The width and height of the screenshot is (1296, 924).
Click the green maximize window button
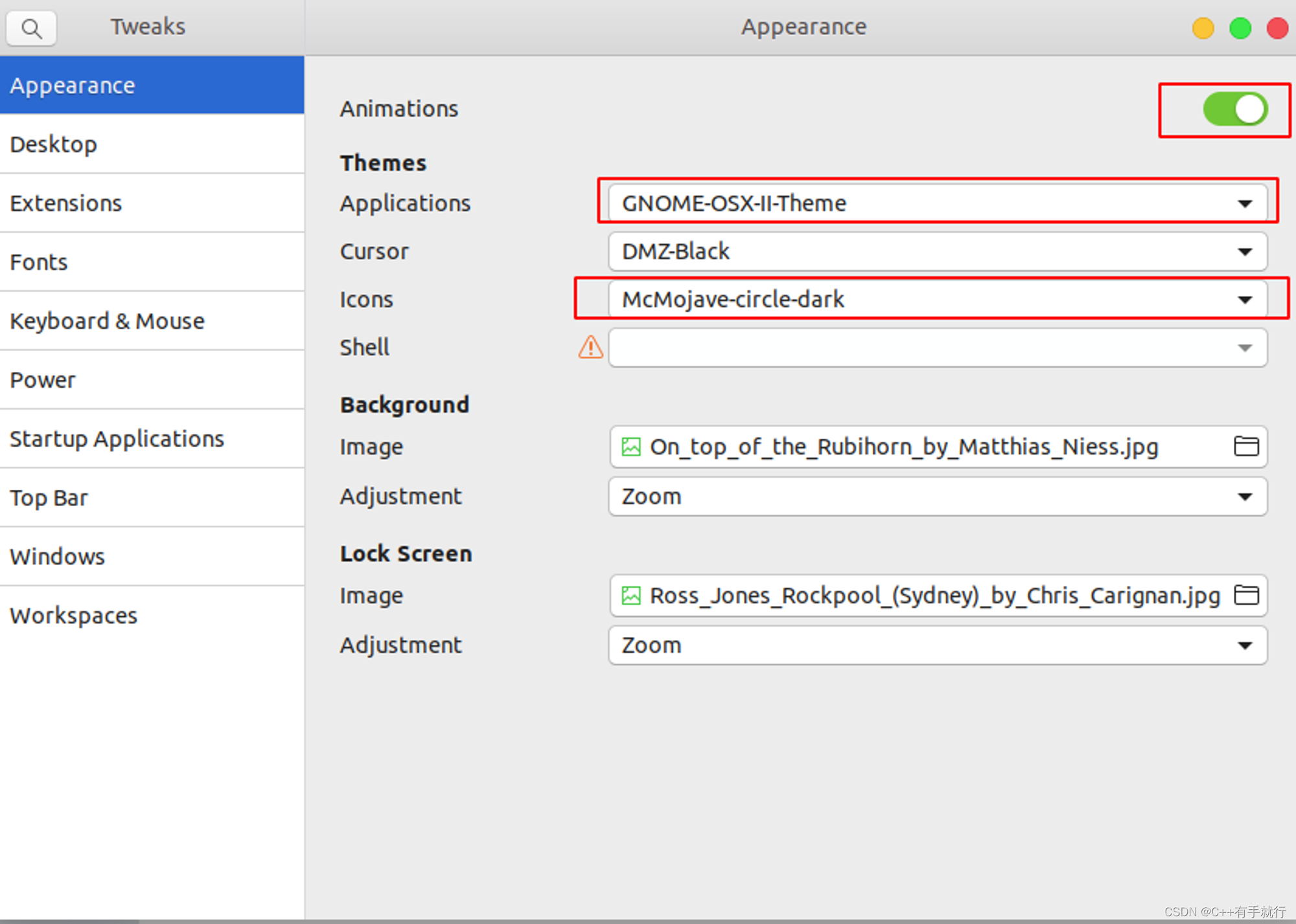pyautogui.click(x=1240, y=29)
